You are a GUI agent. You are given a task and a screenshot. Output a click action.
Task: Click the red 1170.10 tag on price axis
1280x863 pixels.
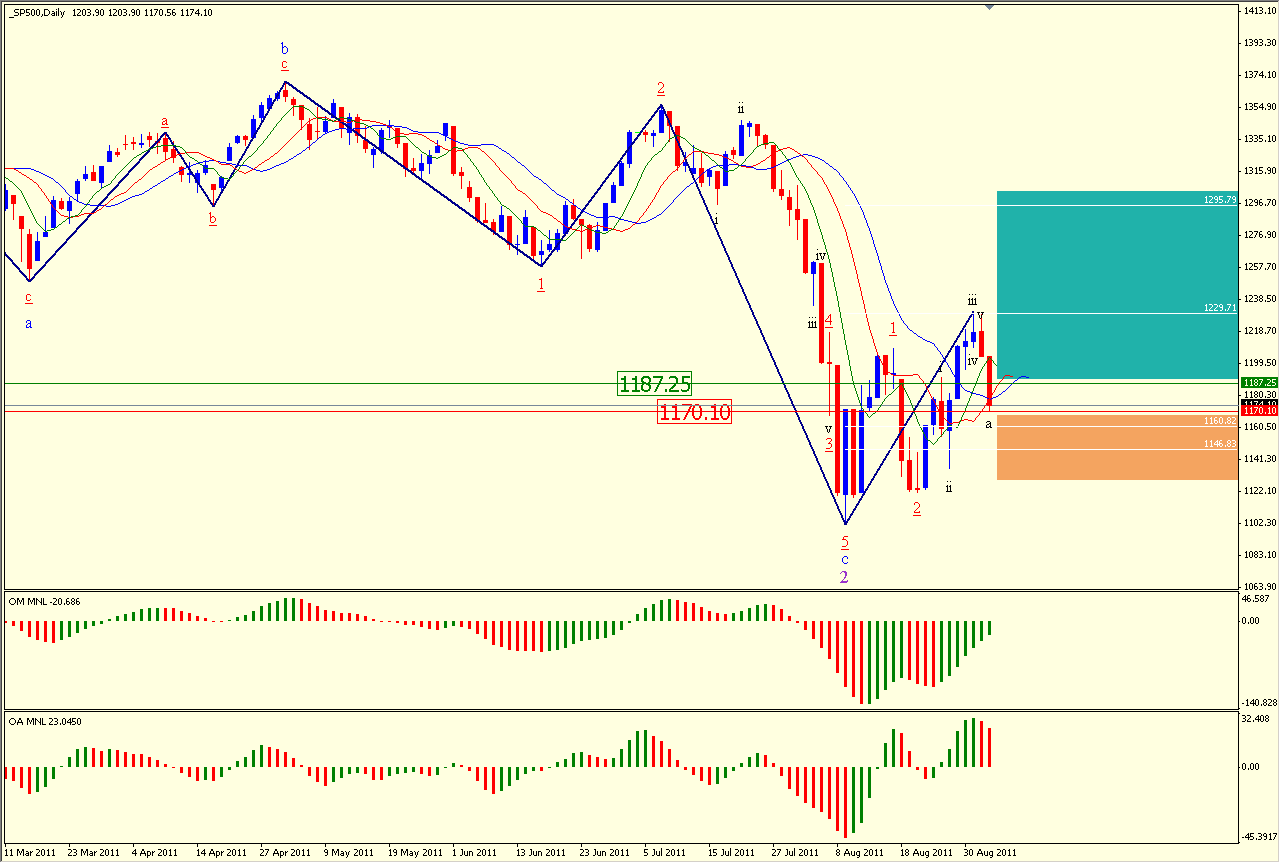pyautogui.click(x=1257, y=411)
